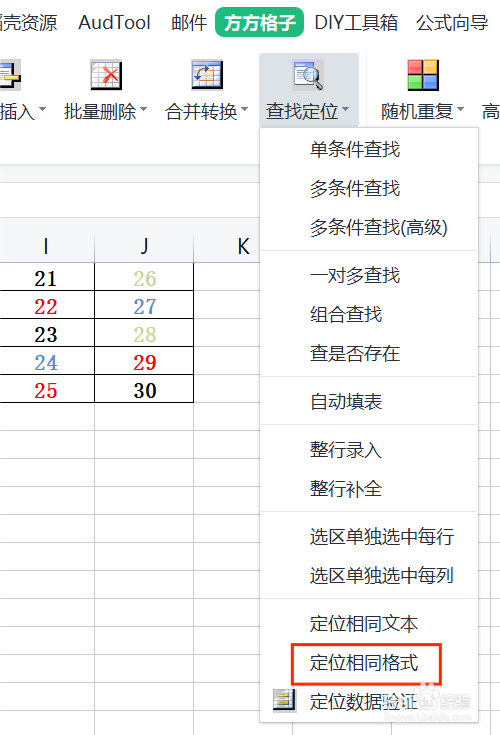This screenshot has height=735, width=500.
Task: Expand the 批量删除 dropdown arrow
Action: pyautogui.click(x=143, y=109)
